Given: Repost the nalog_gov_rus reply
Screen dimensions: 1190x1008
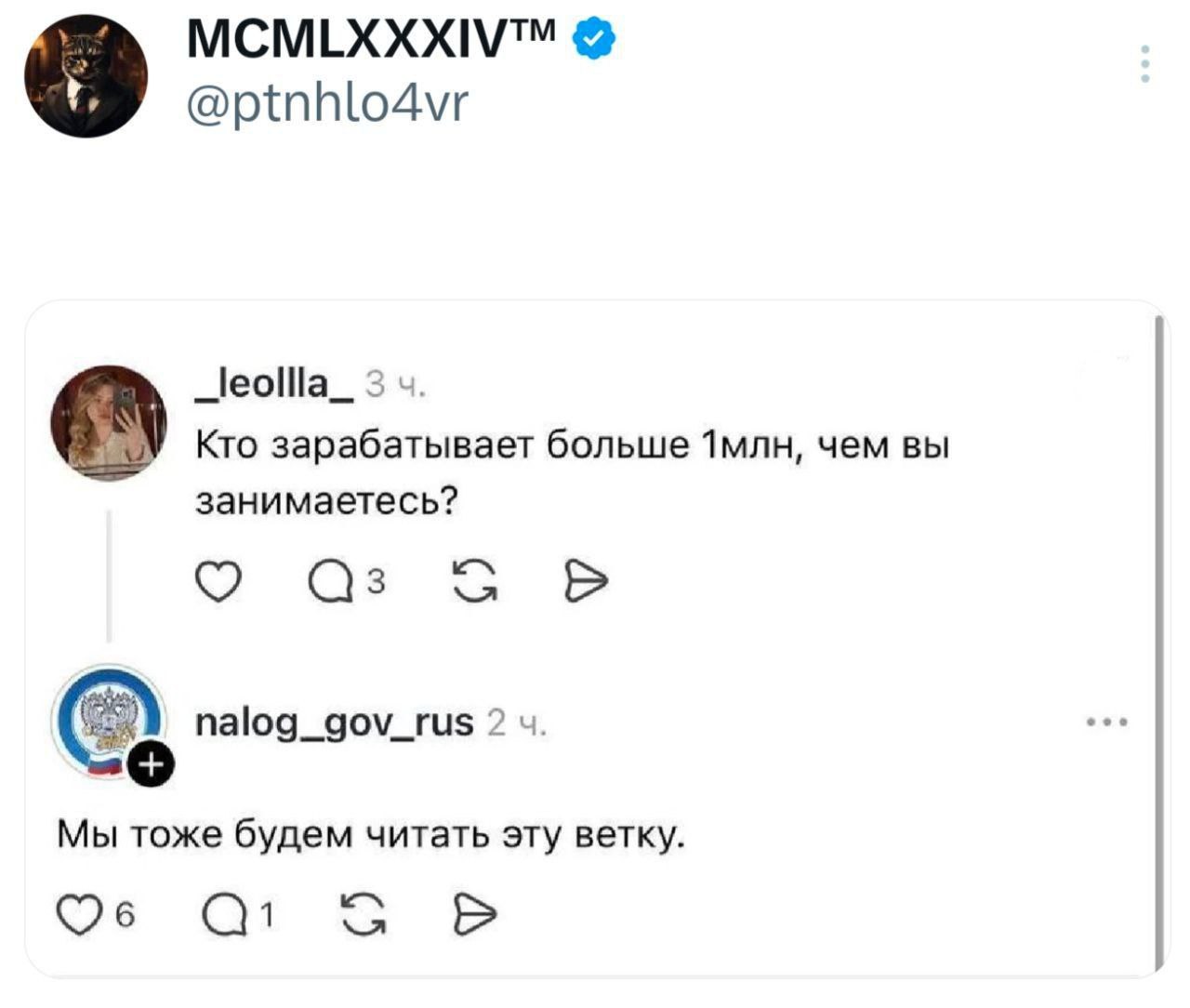Looking at the screenshot, I should point(364,915).
